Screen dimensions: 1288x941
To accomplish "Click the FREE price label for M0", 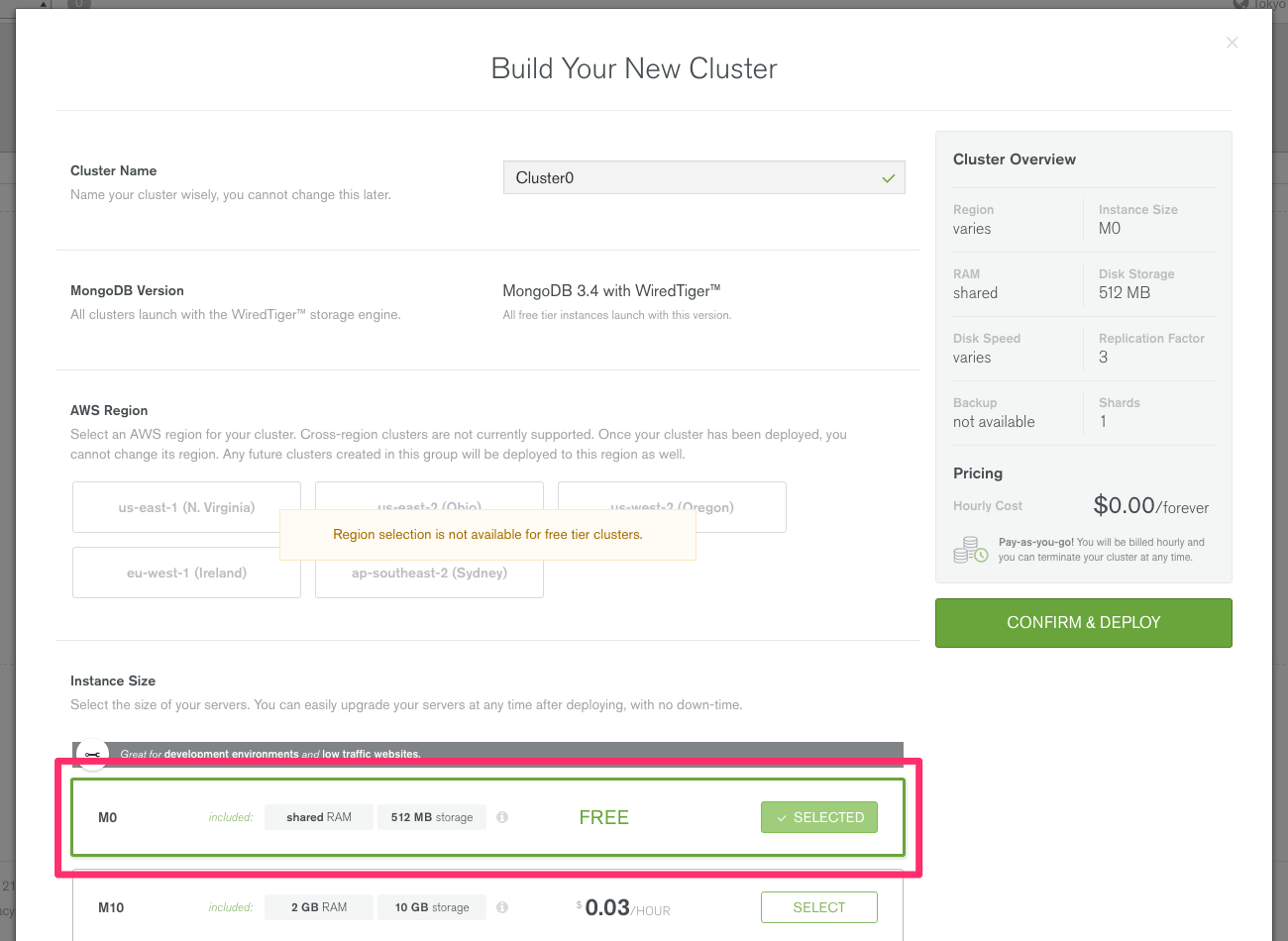I will coord(603,817).
